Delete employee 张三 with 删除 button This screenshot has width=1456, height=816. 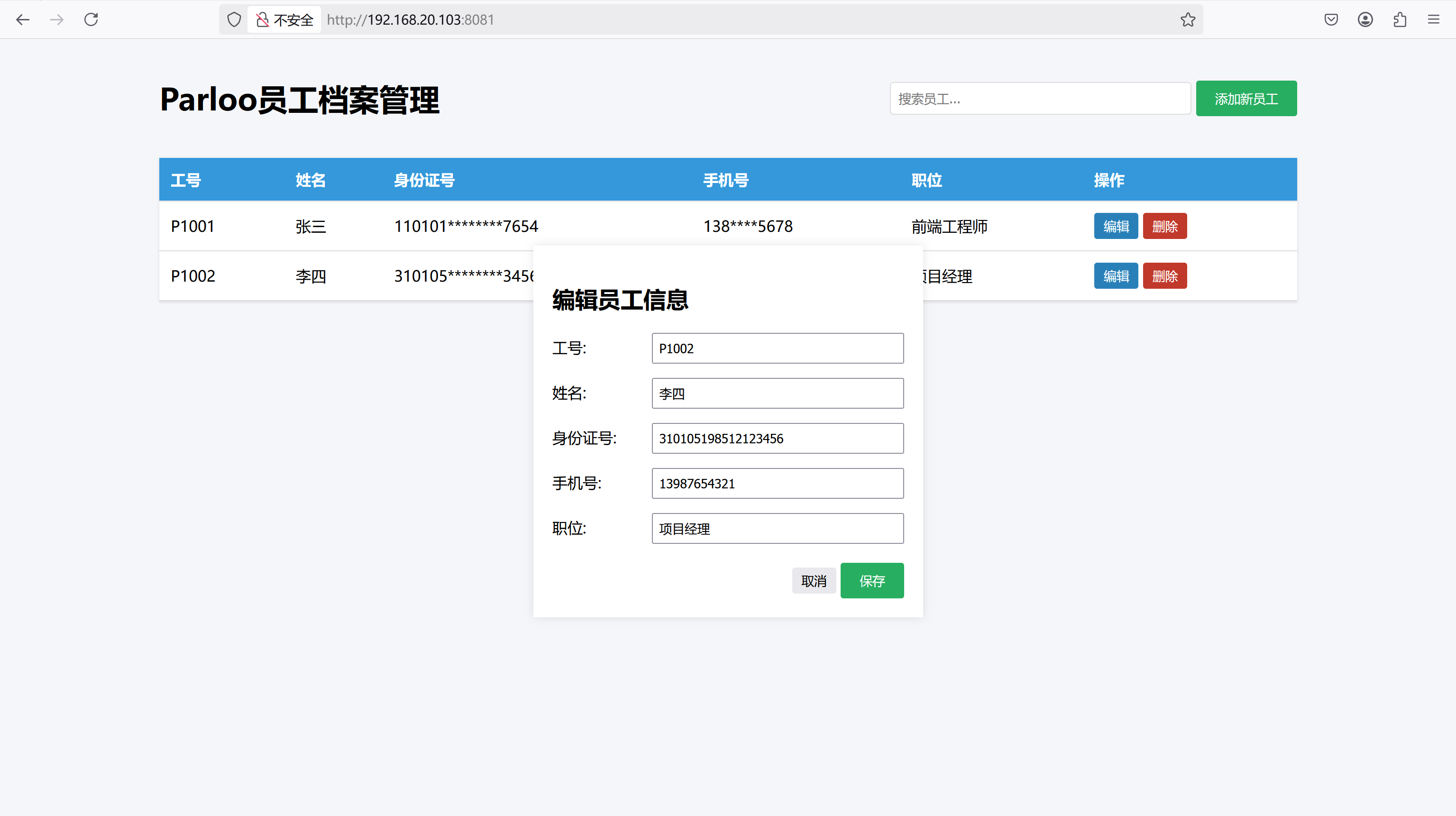click(1164, 226)
